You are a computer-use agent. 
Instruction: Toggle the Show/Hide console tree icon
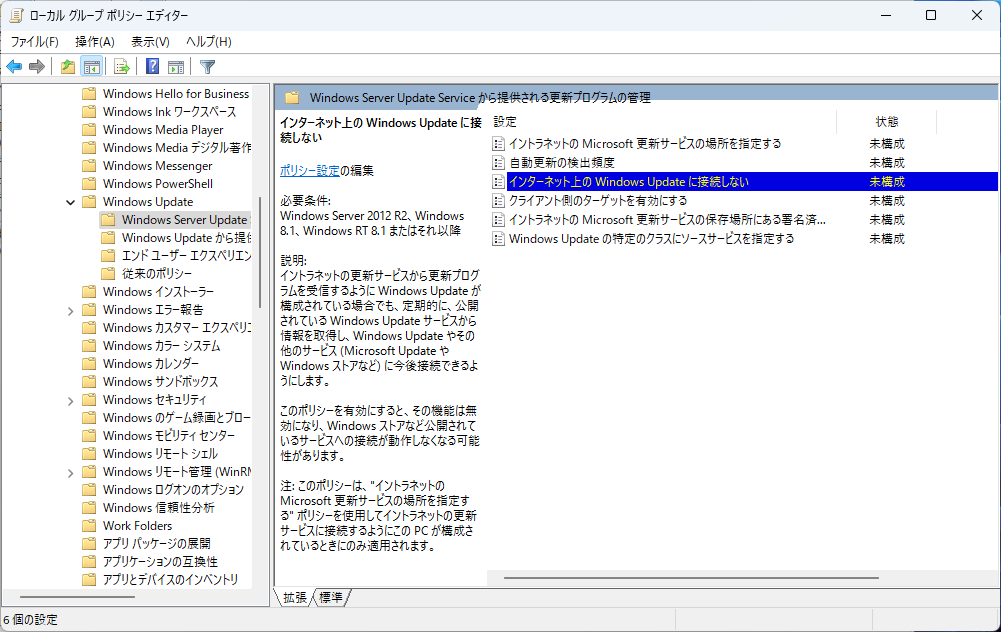(x=91, y=67)
